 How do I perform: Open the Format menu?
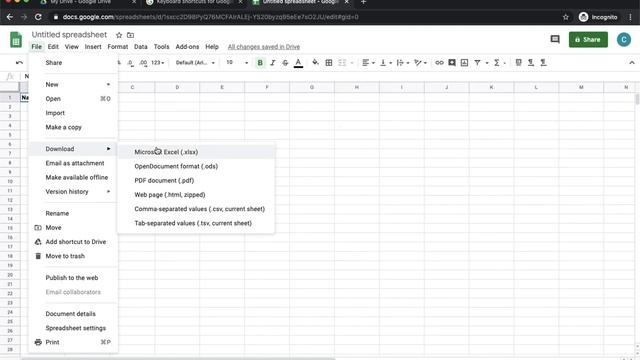(x=118, y=47)
